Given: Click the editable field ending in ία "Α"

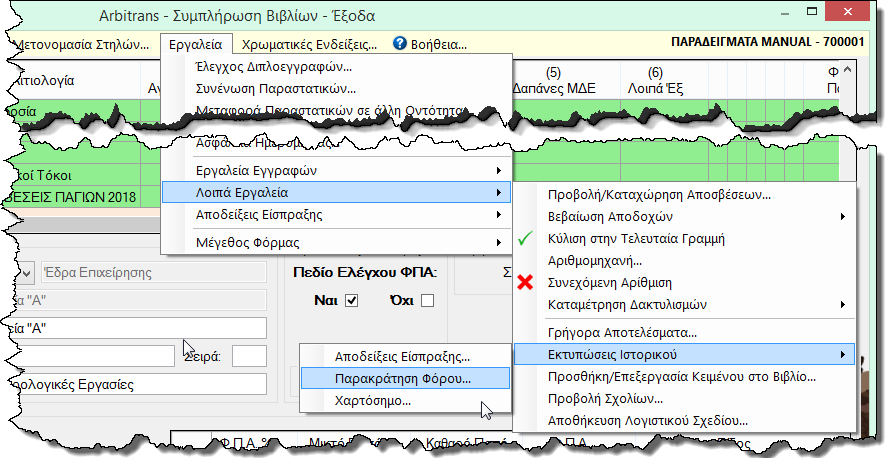Looking at the screenshot, I should pos(137,328).
